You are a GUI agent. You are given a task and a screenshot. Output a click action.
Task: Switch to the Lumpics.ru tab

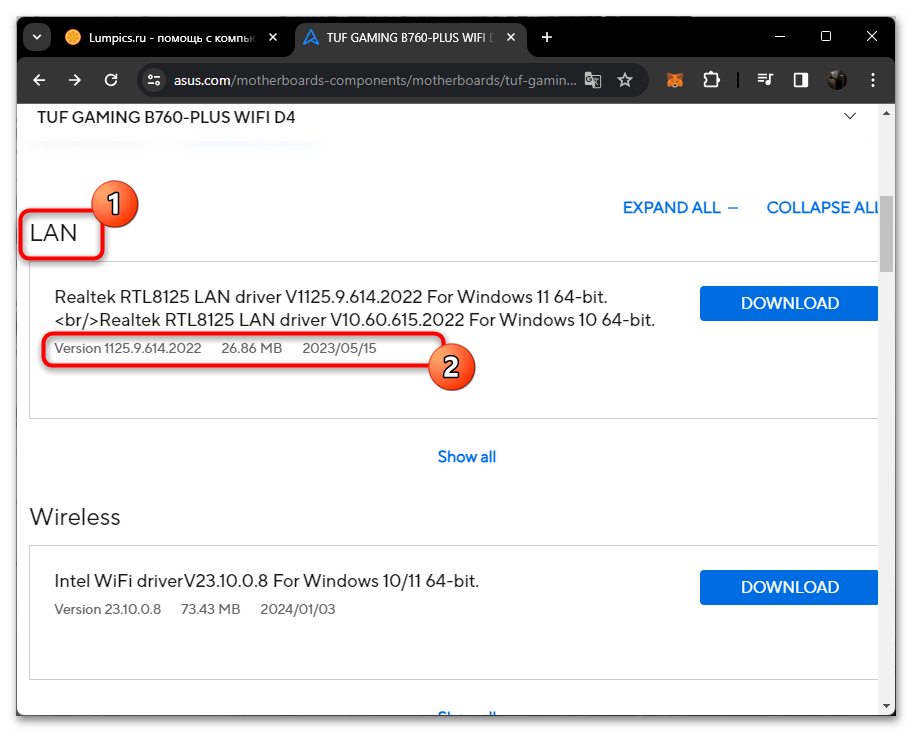[172, 38]
